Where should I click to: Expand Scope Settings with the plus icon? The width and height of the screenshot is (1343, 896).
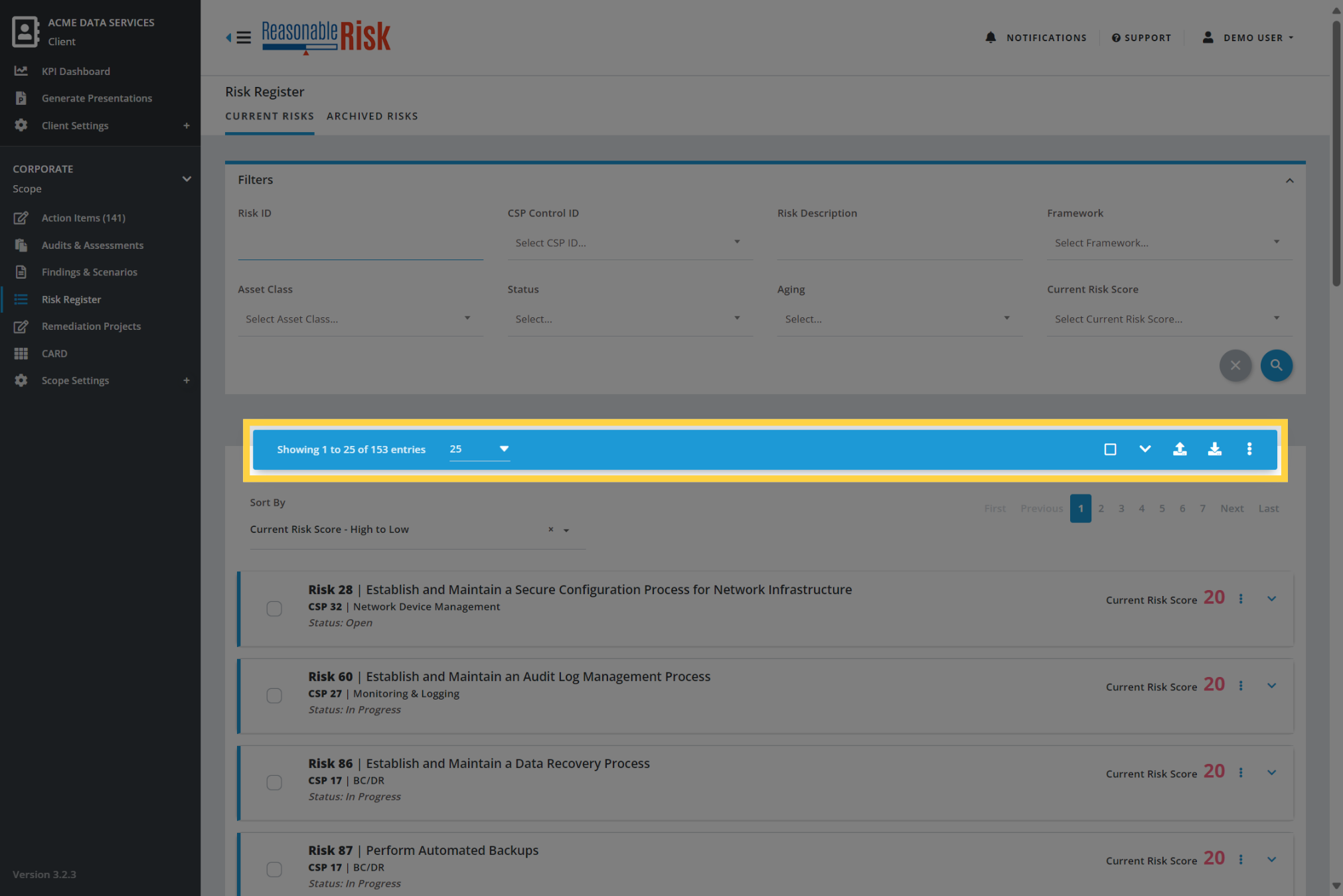coord(187,380)
